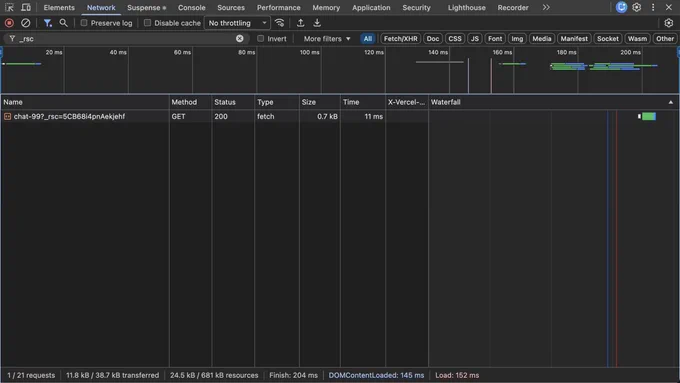Open the Console tab
The width and height of the screenshot is (680, 383).
point(192,7)
